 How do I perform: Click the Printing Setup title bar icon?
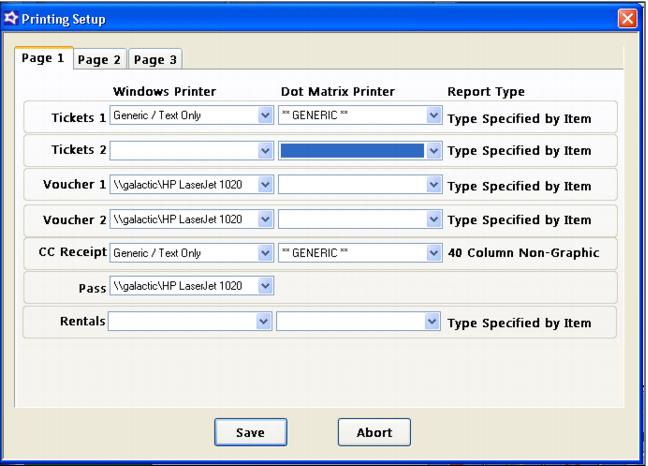(12, 18)
